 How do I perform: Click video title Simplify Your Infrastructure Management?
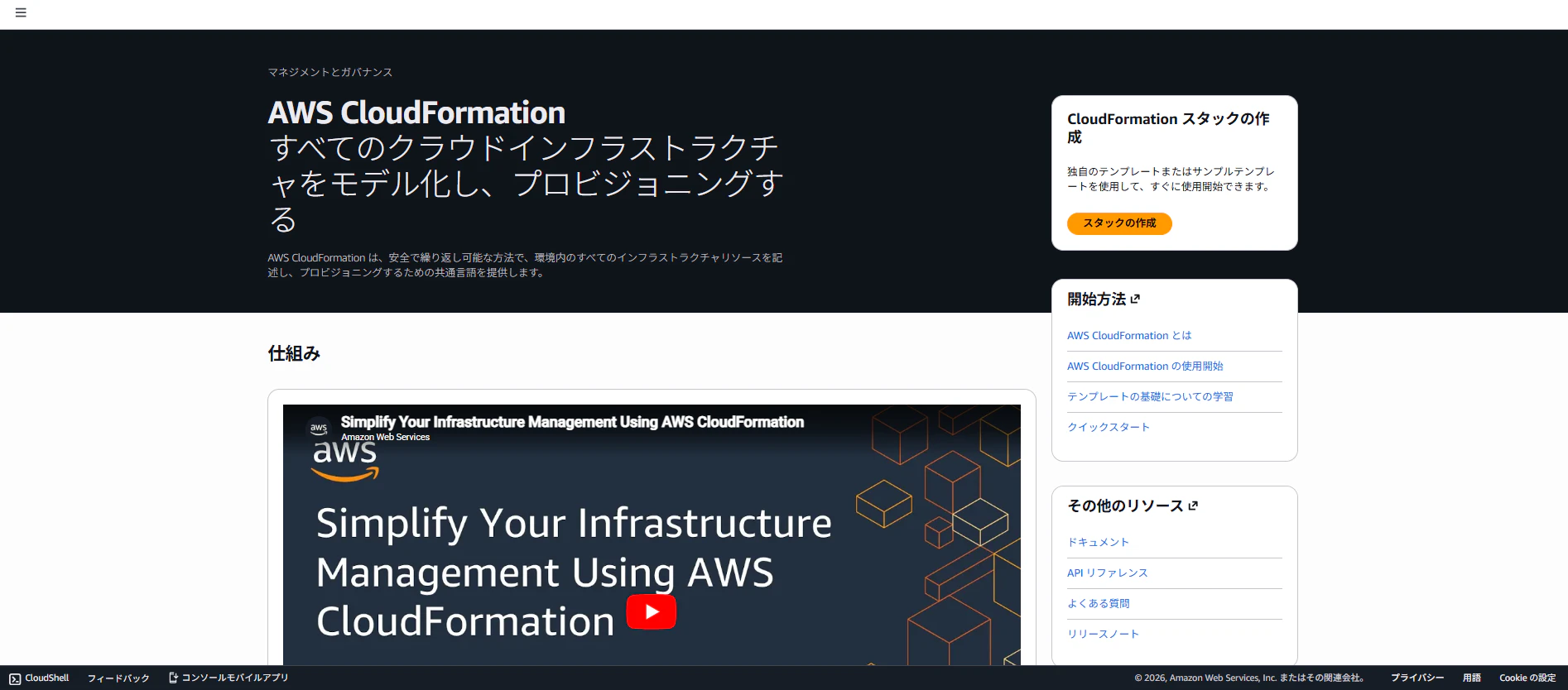click(572, 422)
